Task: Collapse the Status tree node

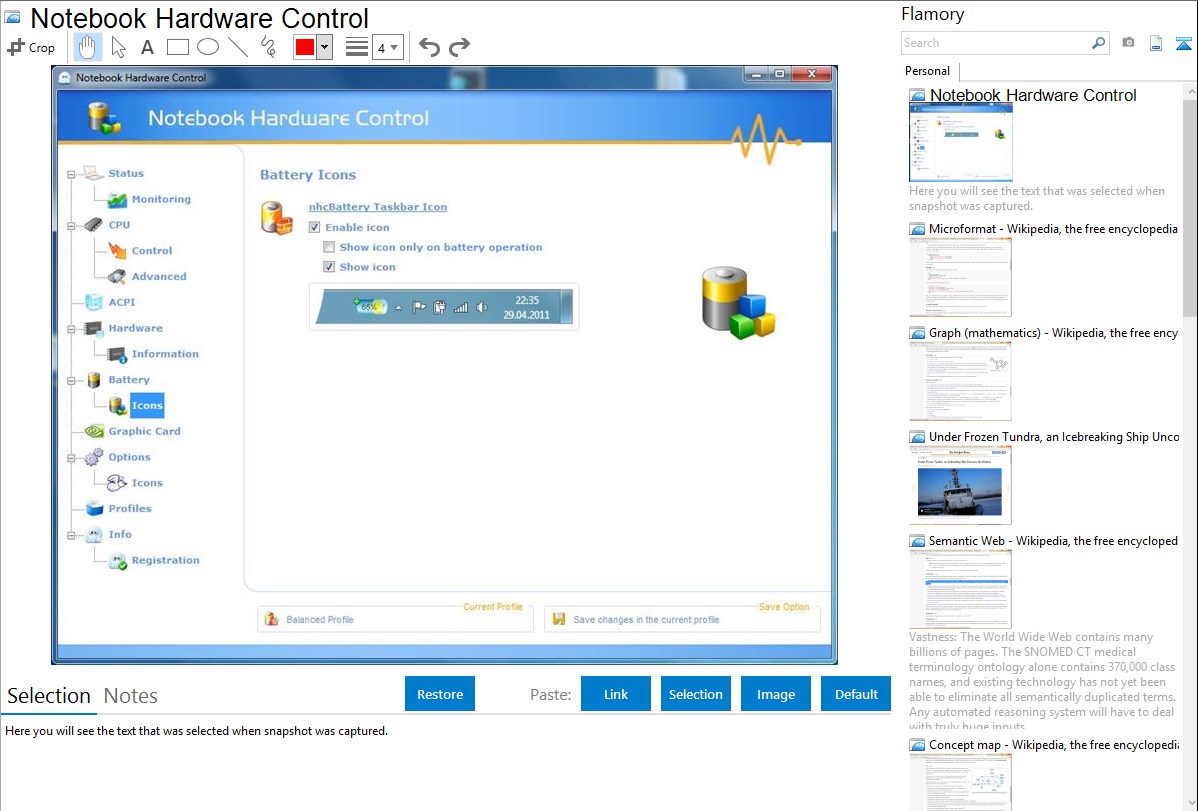Action: click(71, 174)
